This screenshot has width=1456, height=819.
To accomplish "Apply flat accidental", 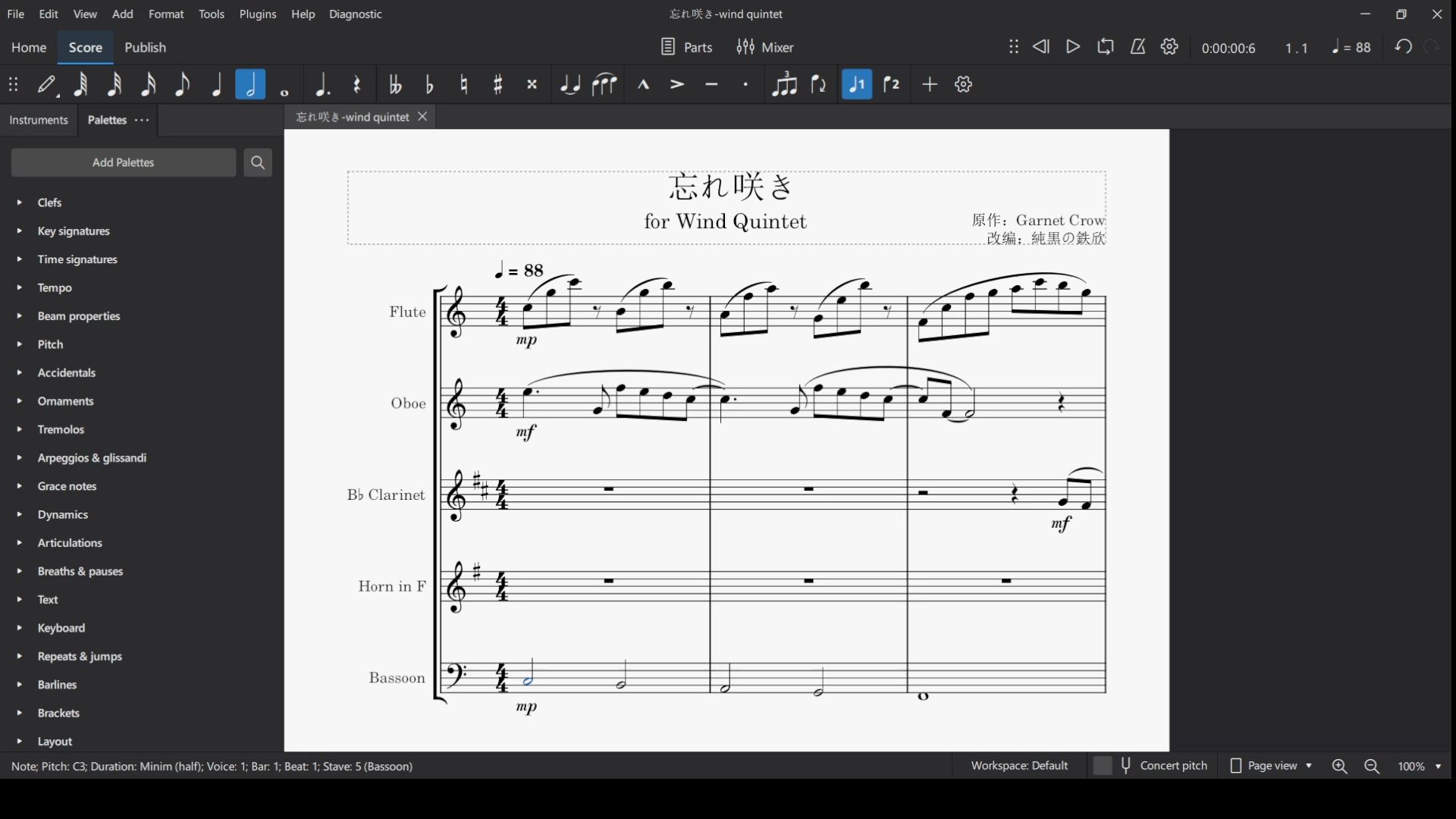I will point(430,84).
